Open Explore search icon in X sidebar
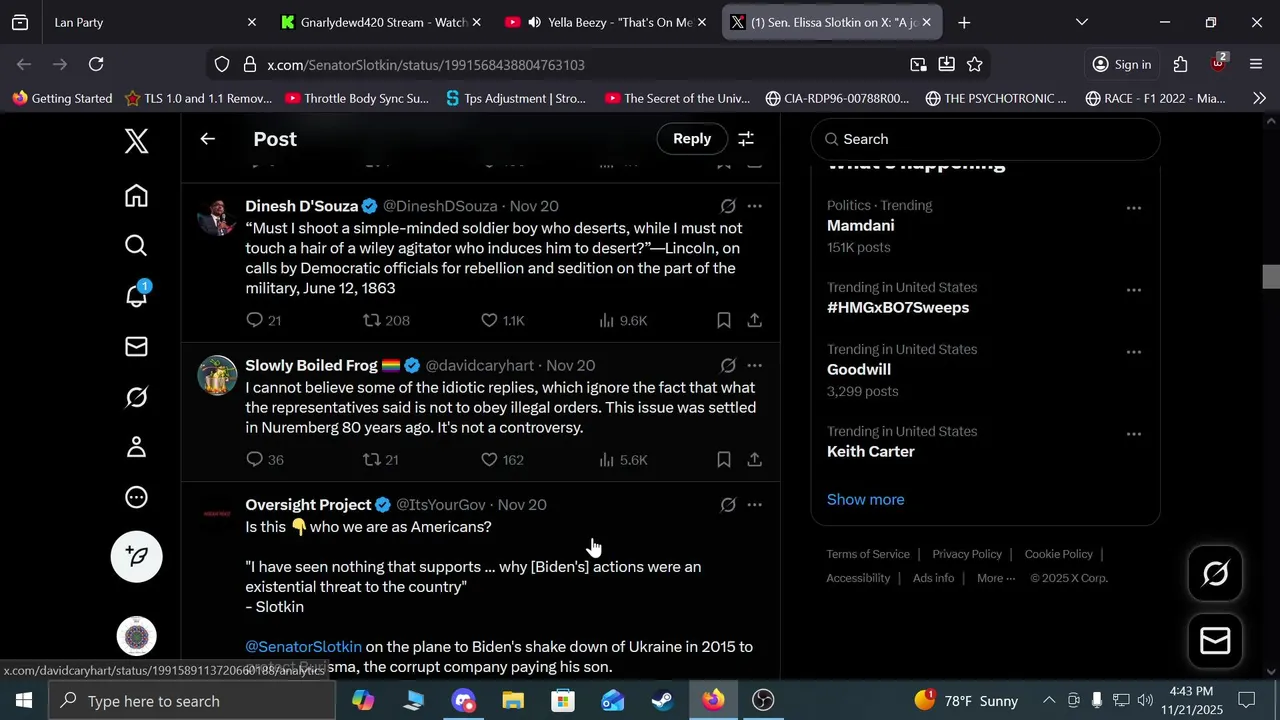Viewport: 1280px width, 720px height. pos(137,246)
